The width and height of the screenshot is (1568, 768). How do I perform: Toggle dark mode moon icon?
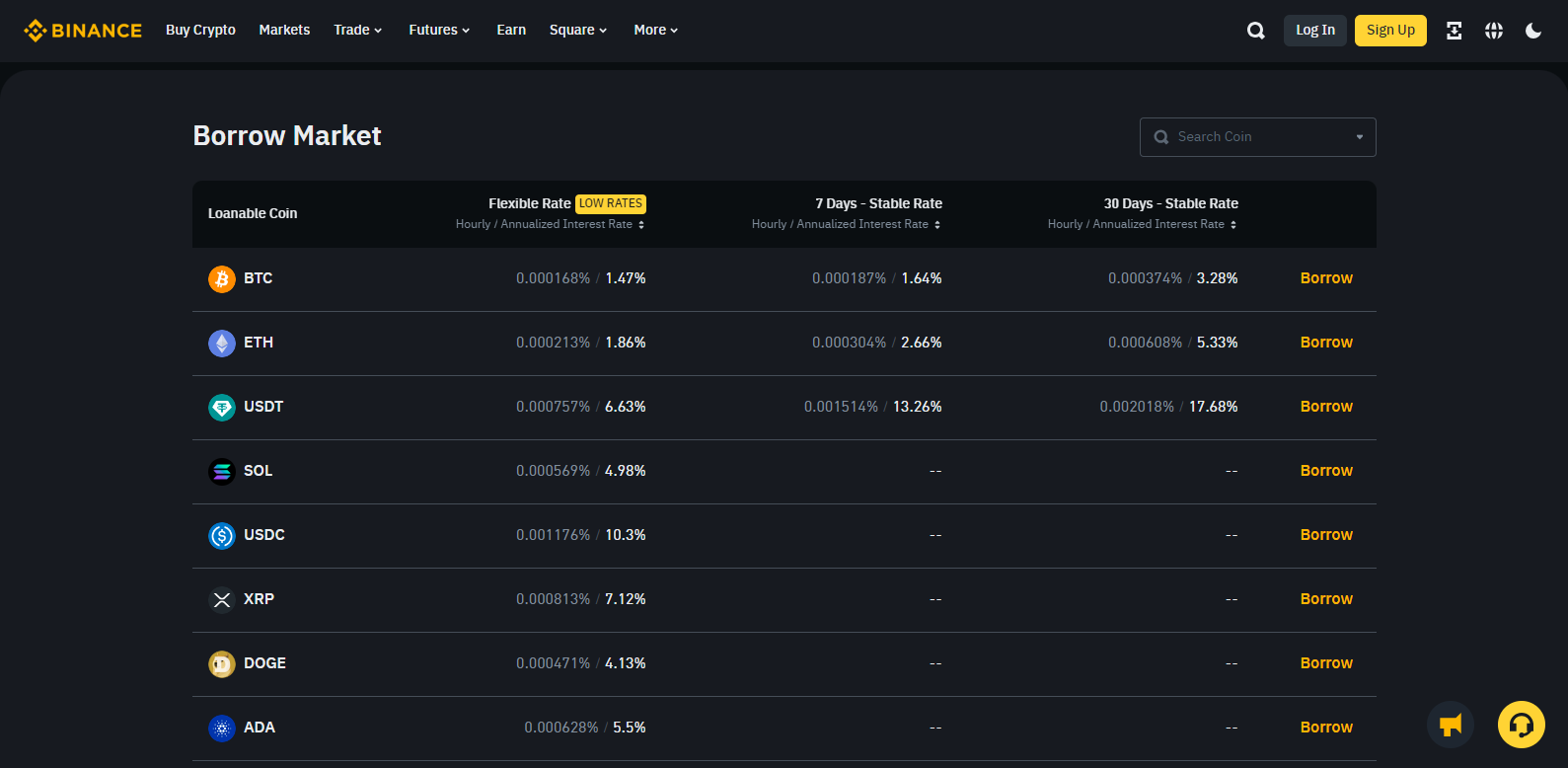[x=1533, y=31]
